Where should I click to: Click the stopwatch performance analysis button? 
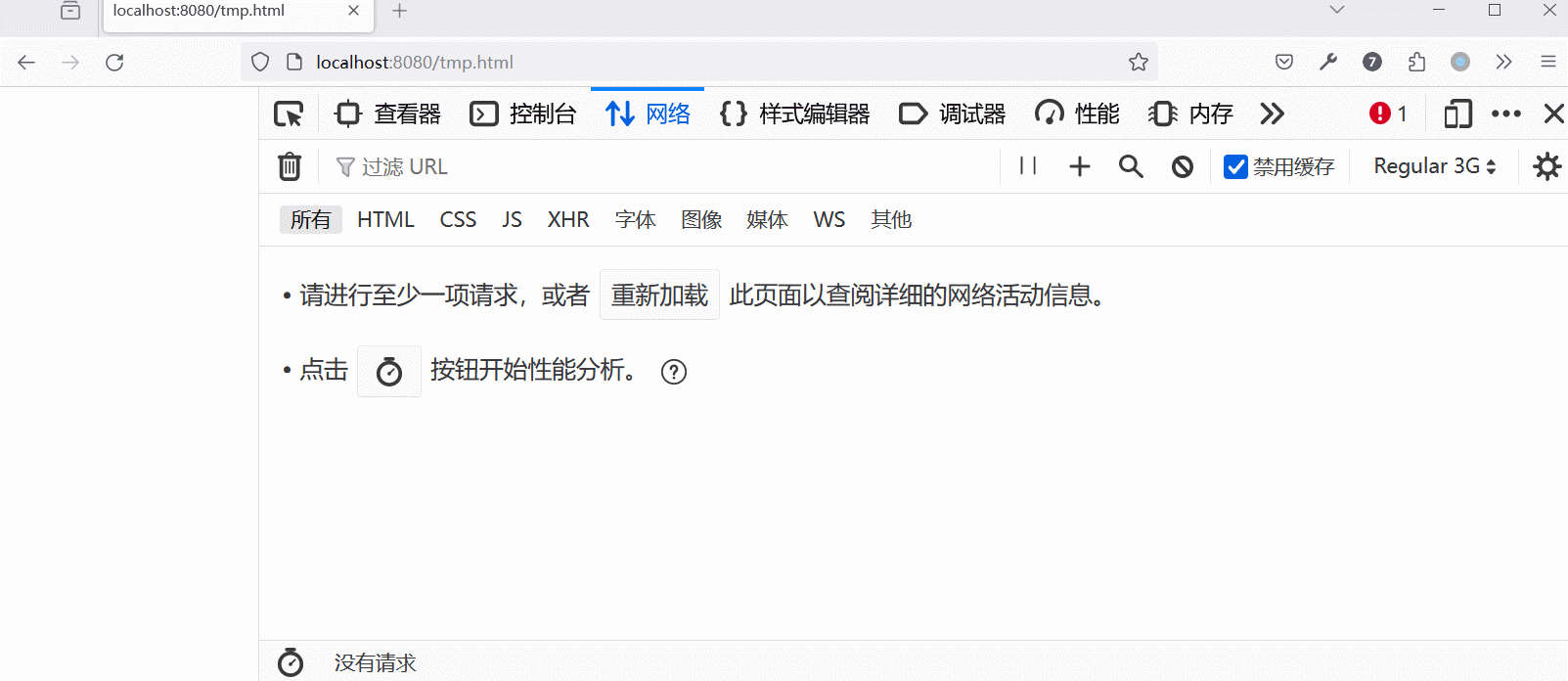389,371
